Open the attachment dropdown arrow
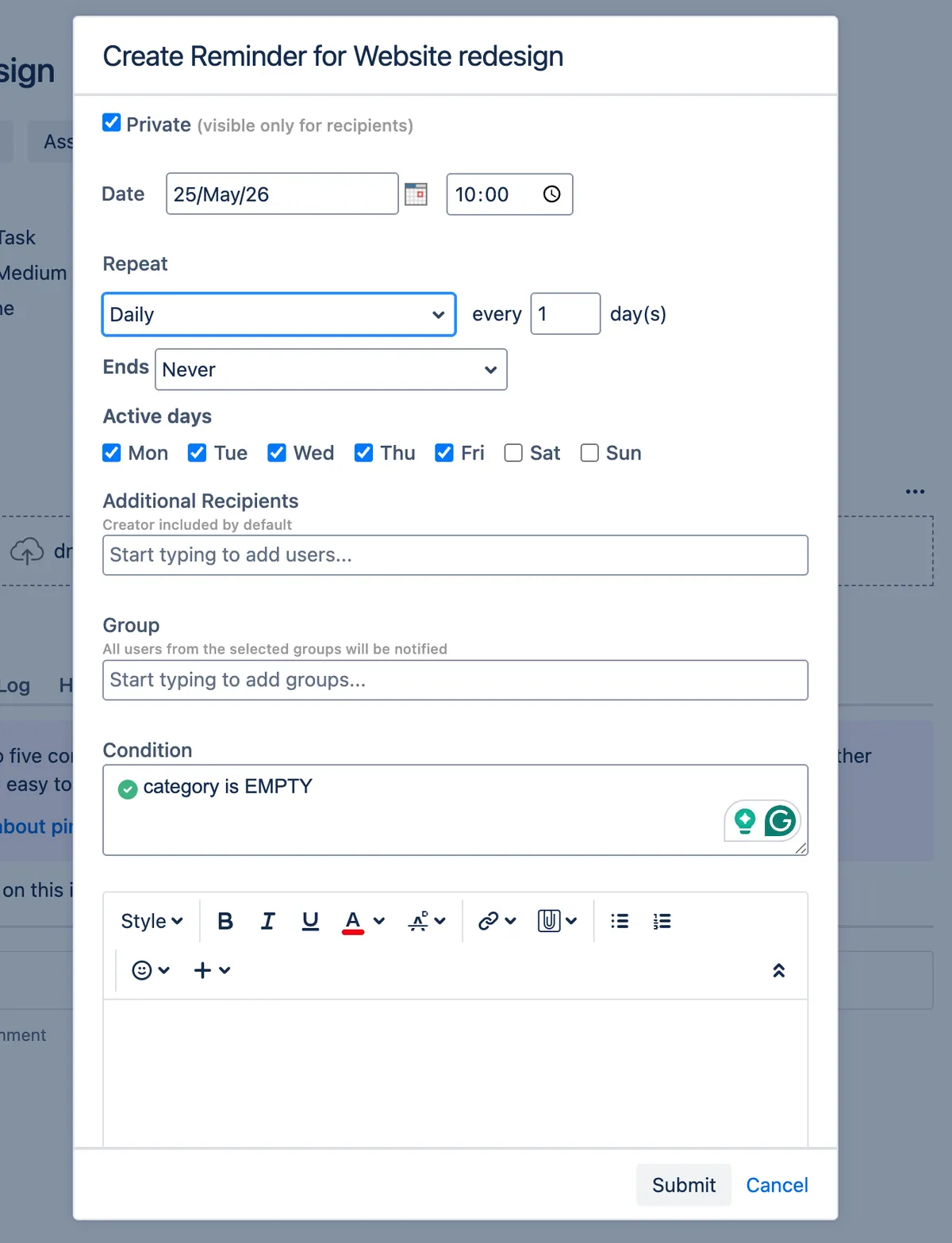 coord(571,921)
